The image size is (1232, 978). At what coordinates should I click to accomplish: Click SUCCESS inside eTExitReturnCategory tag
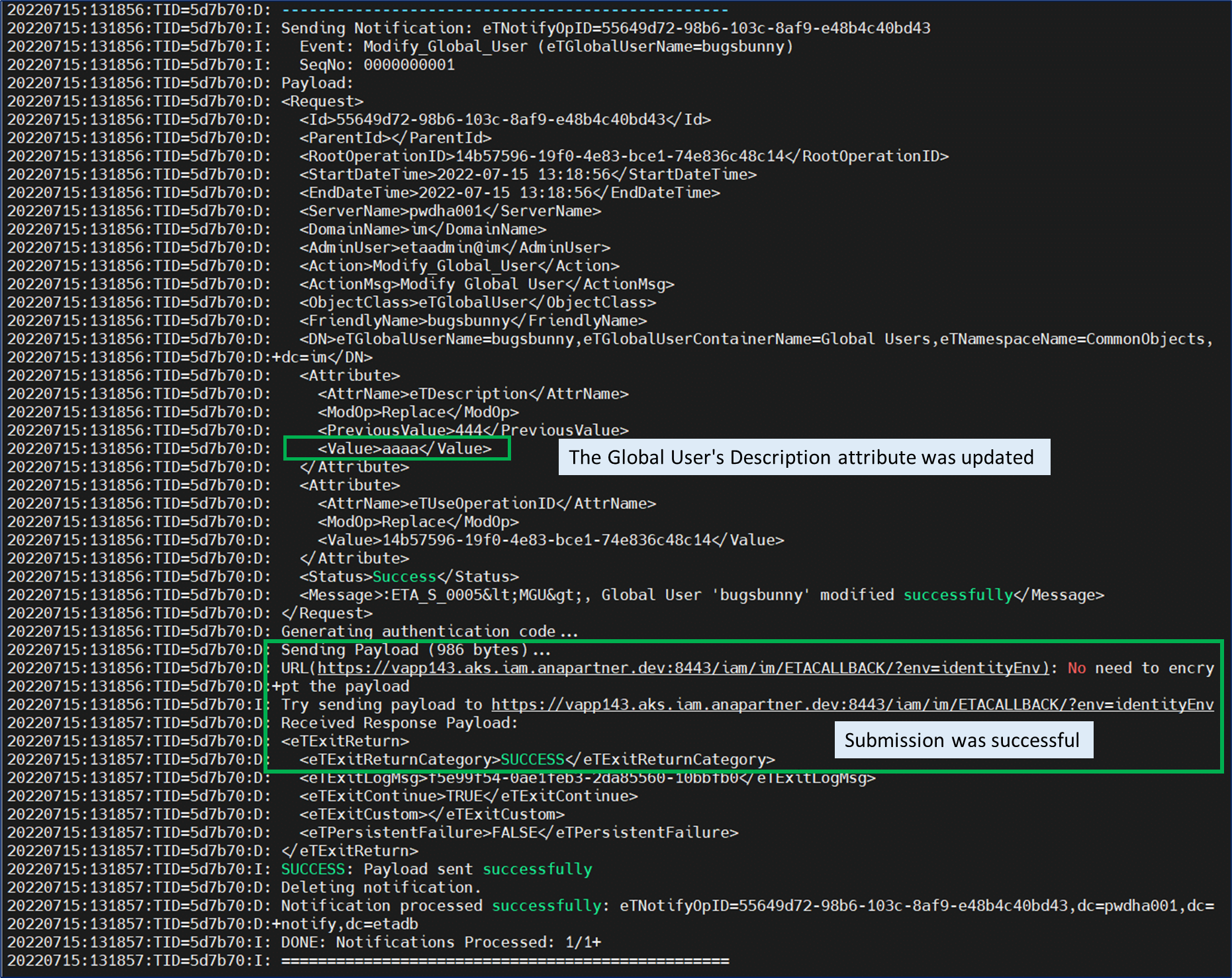point(532,759)
